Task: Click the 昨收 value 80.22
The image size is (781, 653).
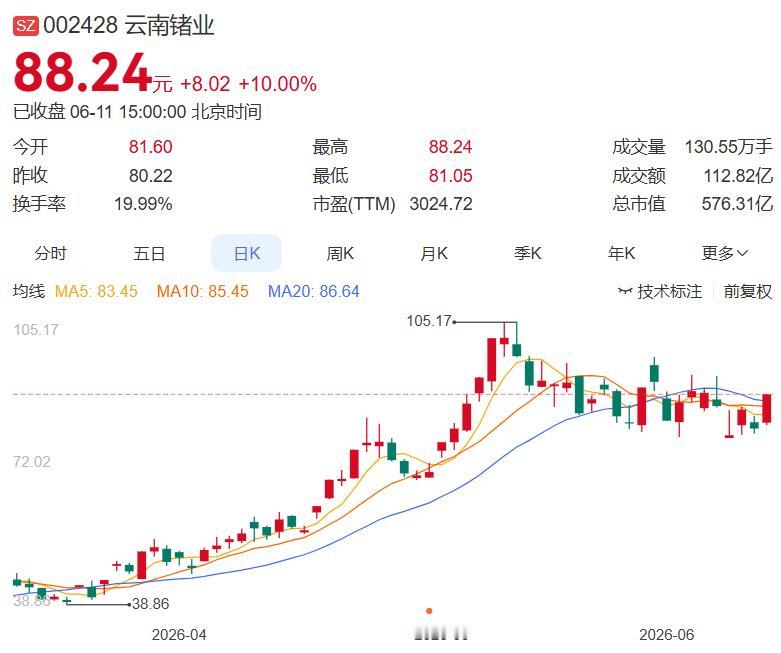Action: pyautogui.click(x=150, y=175)
